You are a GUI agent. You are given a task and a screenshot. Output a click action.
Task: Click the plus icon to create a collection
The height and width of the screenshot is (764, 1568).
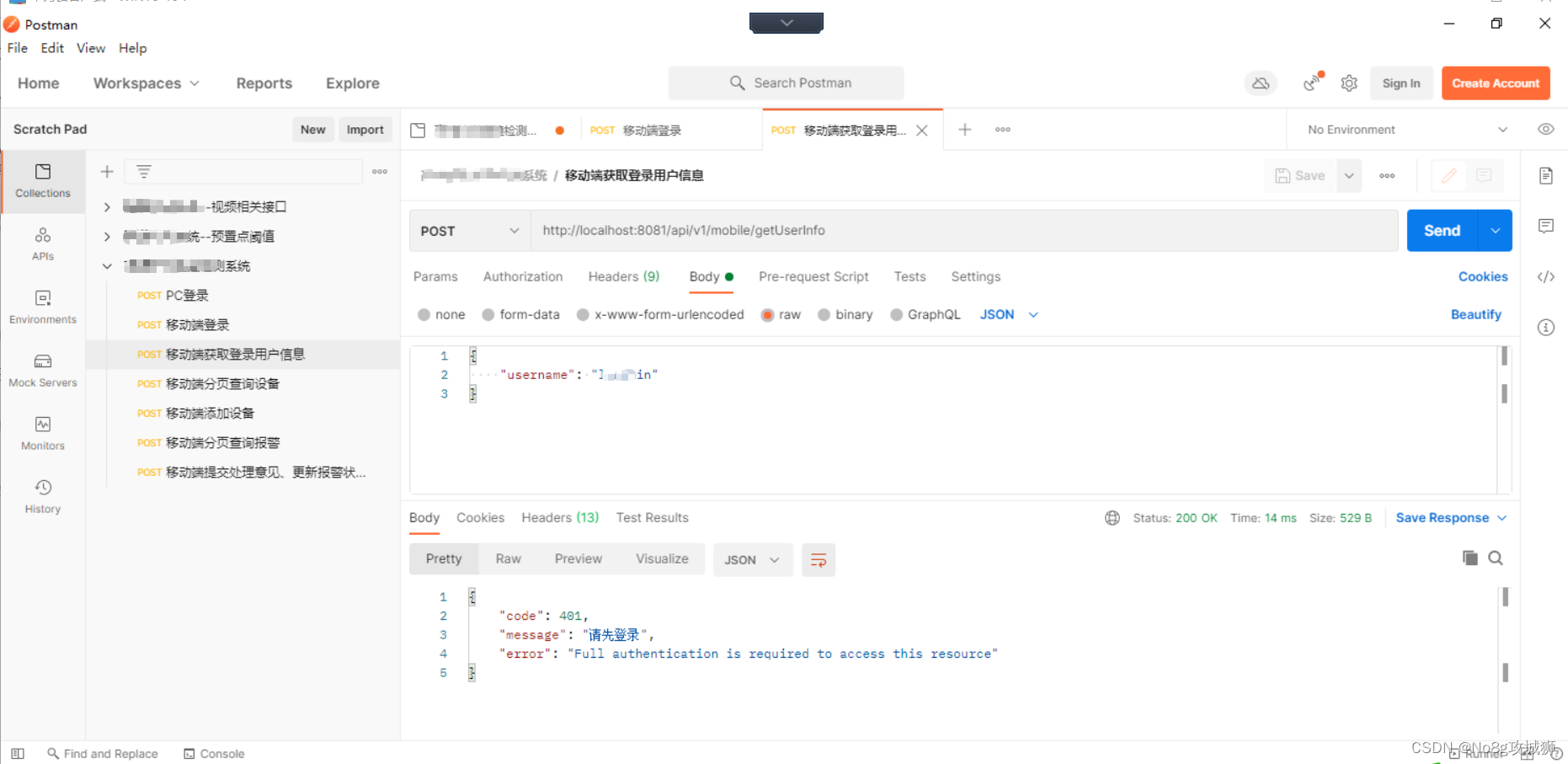pos(107,172)
